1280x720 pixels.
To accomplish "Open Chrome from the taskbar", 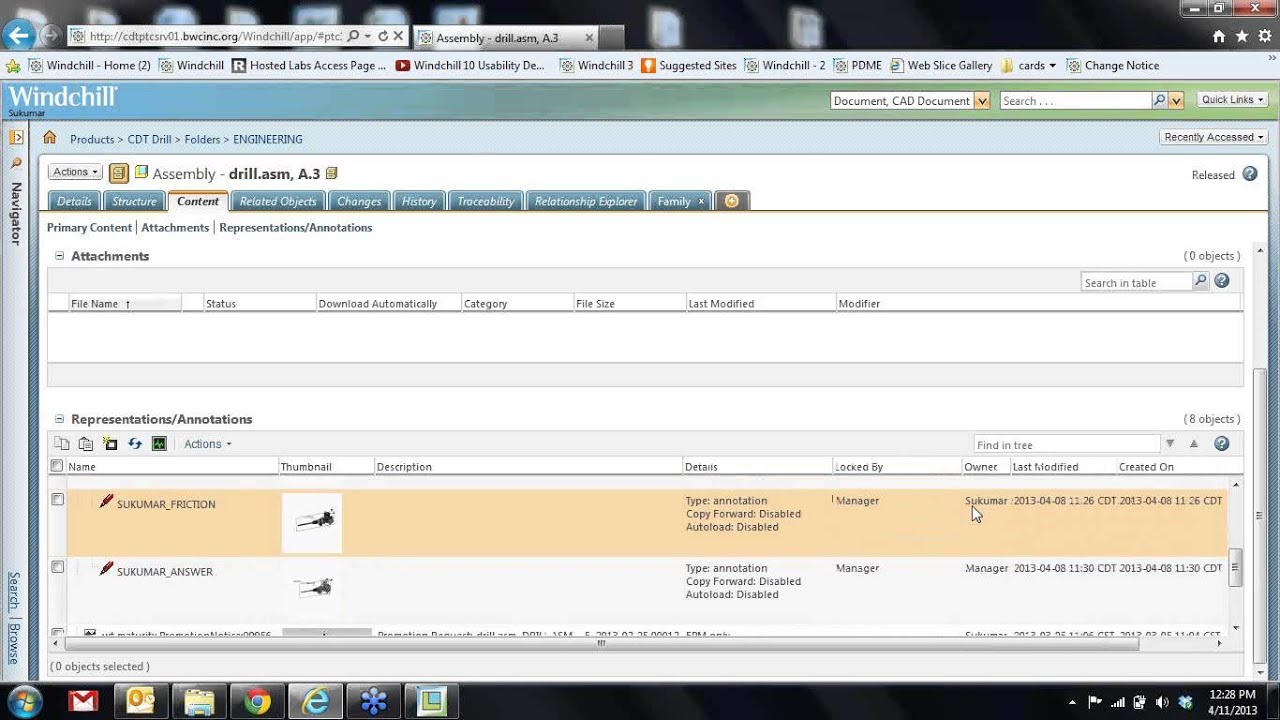I will [257, 701].
